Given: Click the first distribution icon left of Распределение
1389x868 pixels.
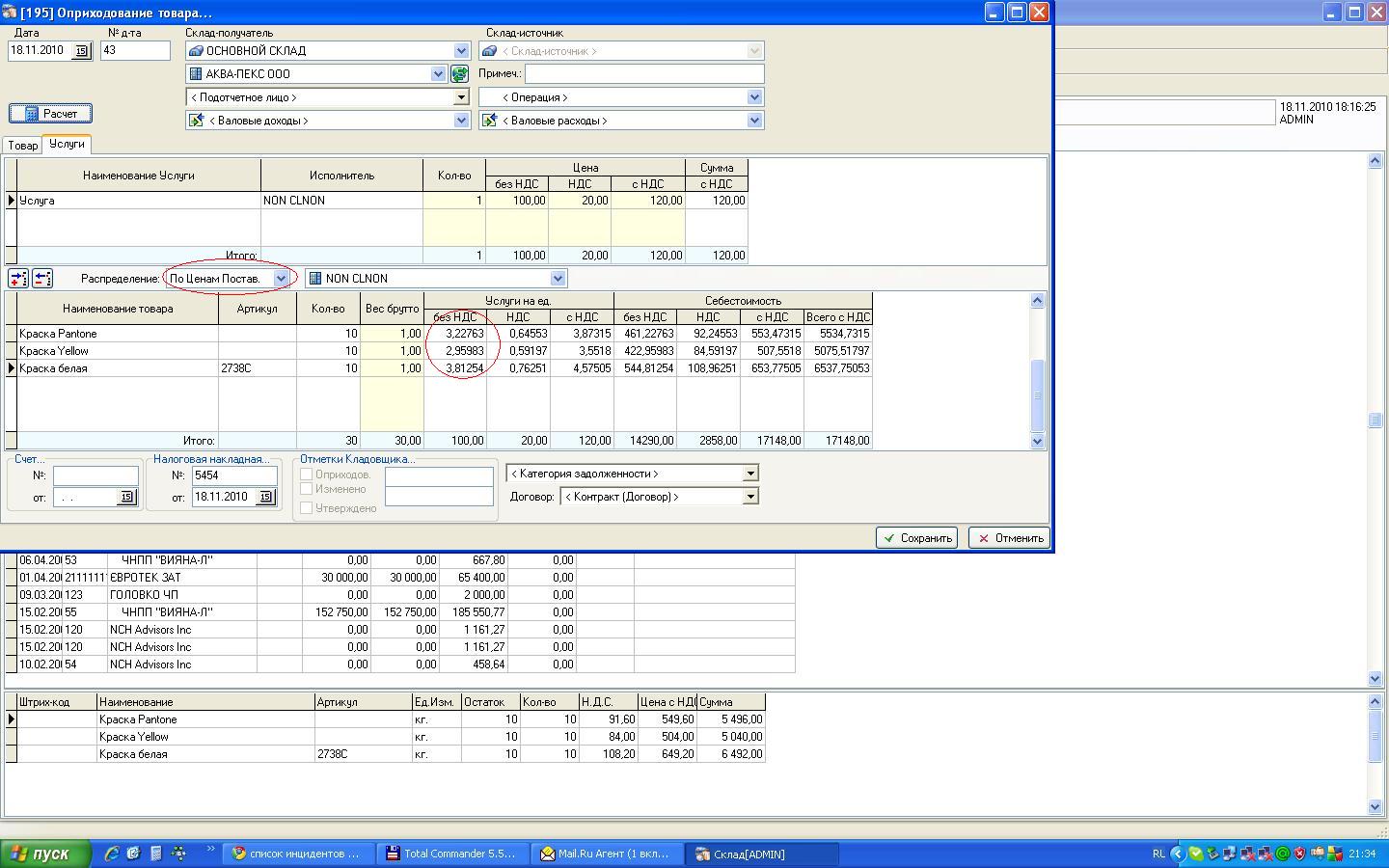Looking at the screenshot, I should point(18,279).
